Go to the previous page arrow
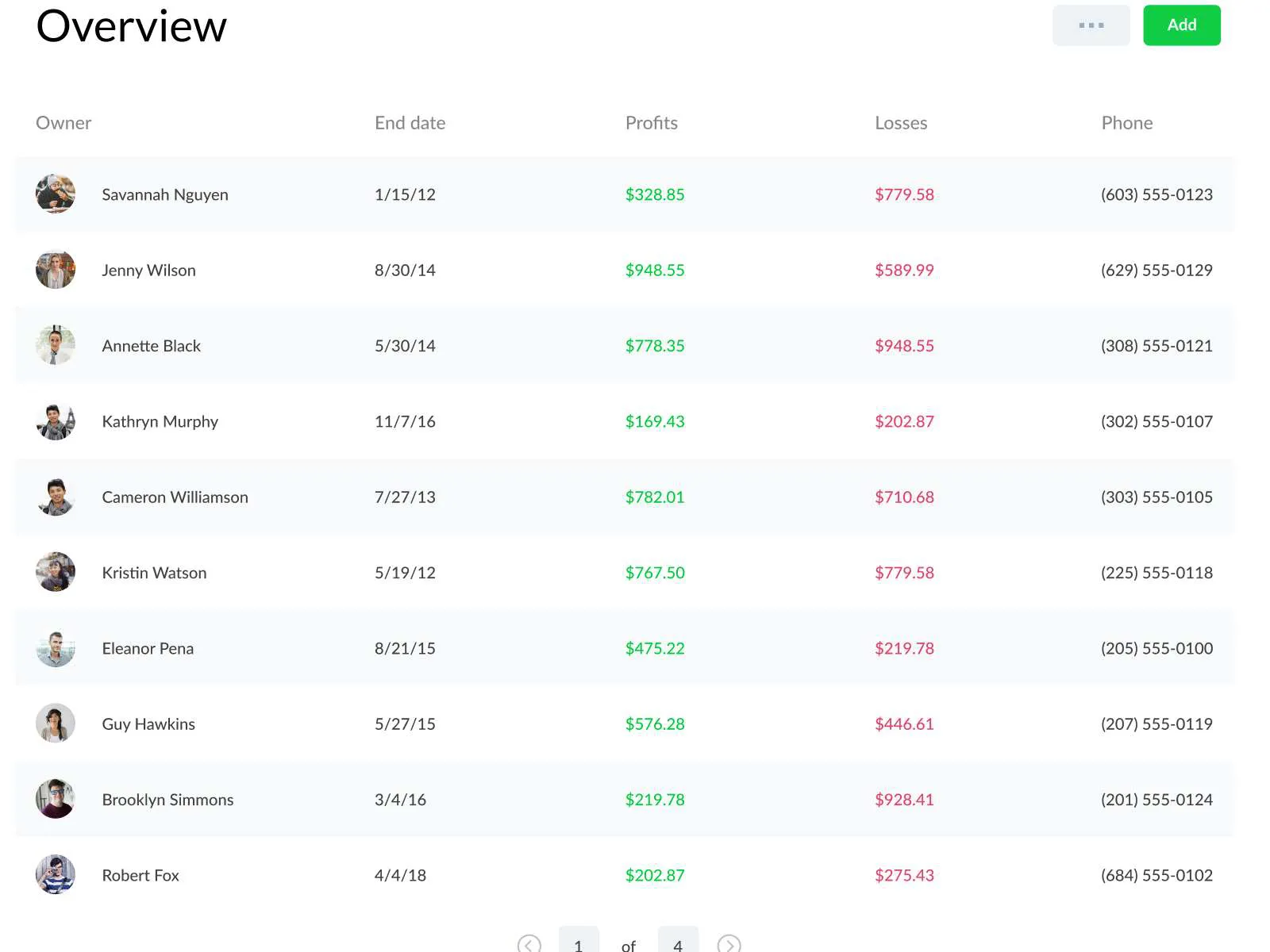This screenshot has width=1270, height=952. pyautogui.click(x=529, y=943)
